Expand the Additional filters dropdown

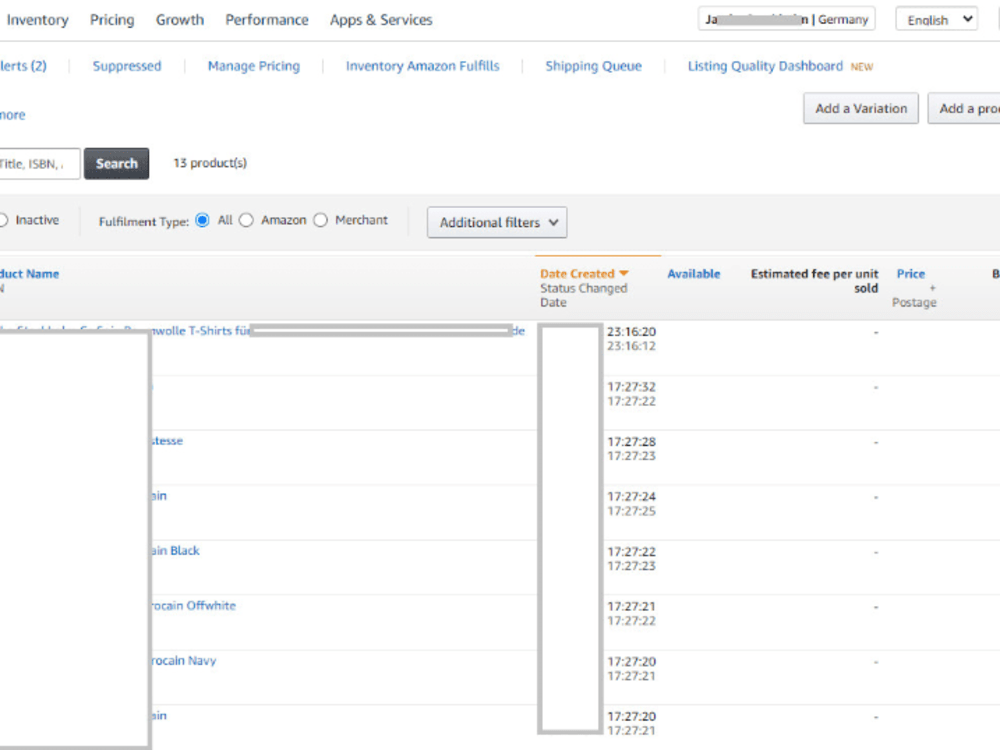coord(497,223)
